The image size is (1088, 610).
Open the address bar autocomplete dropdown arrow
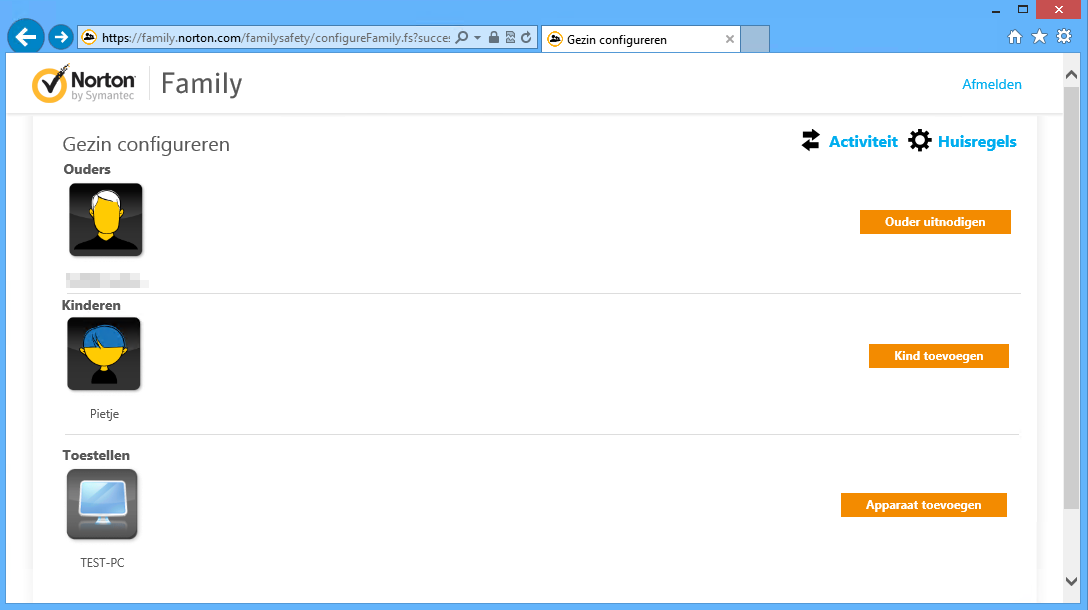pos(477,37)
